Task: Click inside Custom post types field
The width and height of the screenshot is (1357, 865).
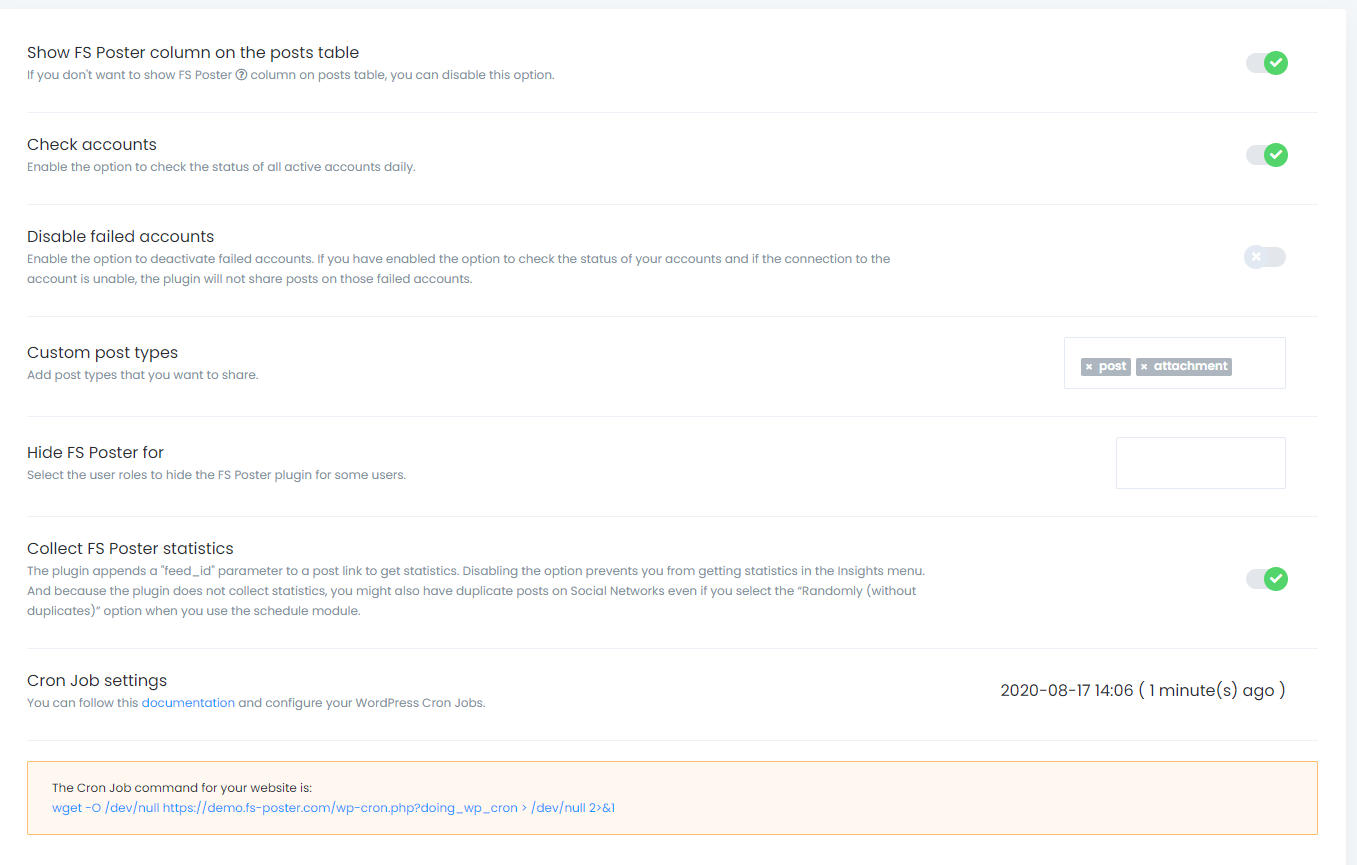Action: tap(1175, 363)
